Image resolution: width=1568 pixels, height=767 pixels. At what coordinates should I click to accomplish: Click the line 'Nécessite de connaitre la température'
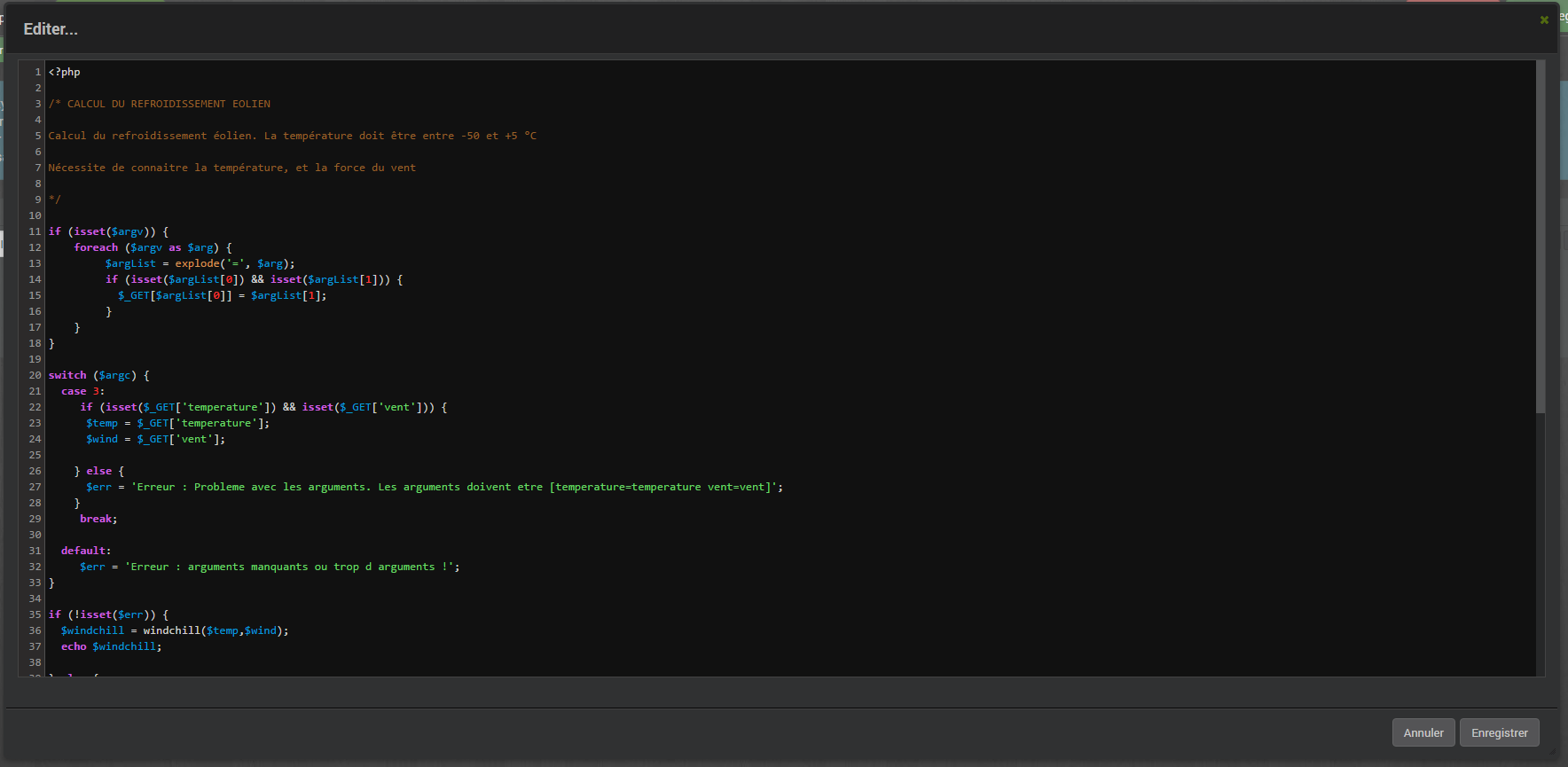tap(231, 168)
